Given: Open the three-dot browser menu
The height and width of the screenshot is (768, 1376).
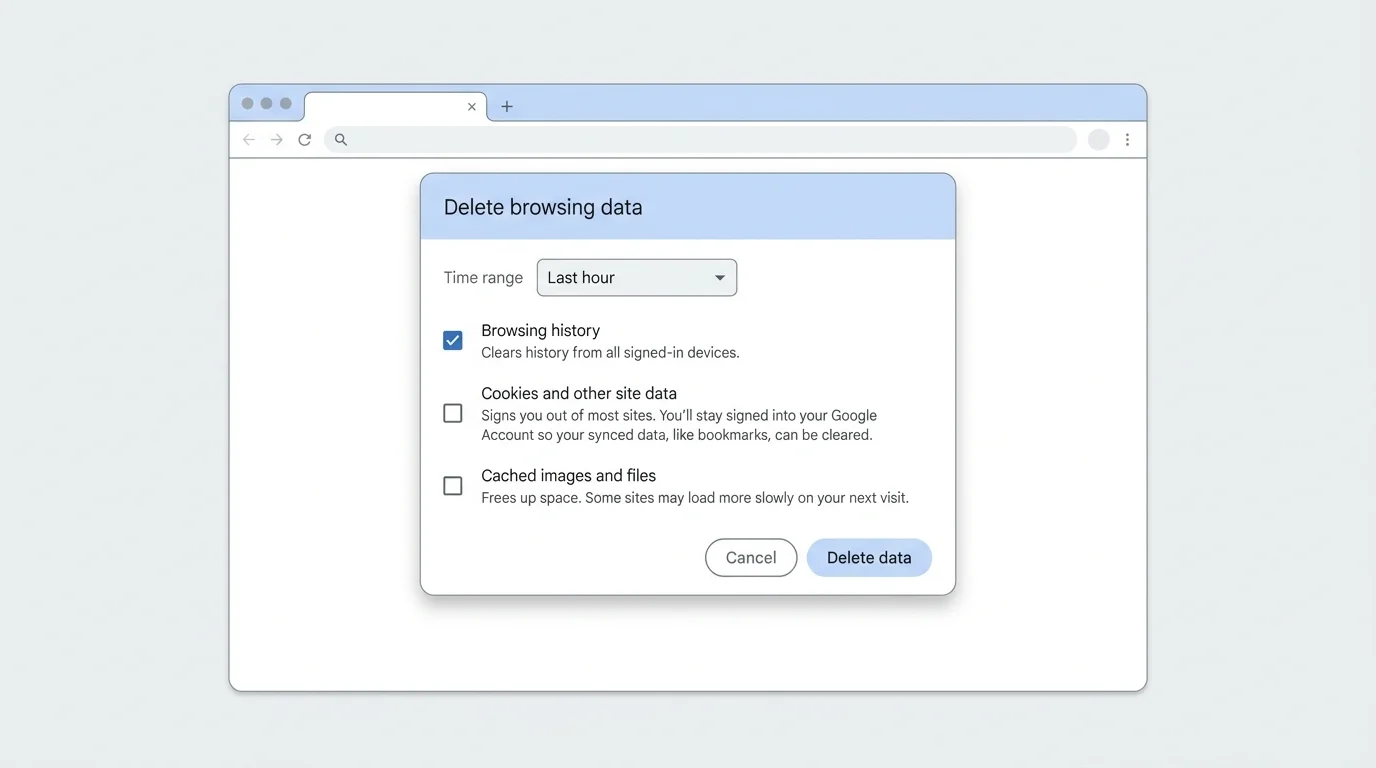Looking at the screenshot, I should pyautogui.click(x=1127, y=140).
